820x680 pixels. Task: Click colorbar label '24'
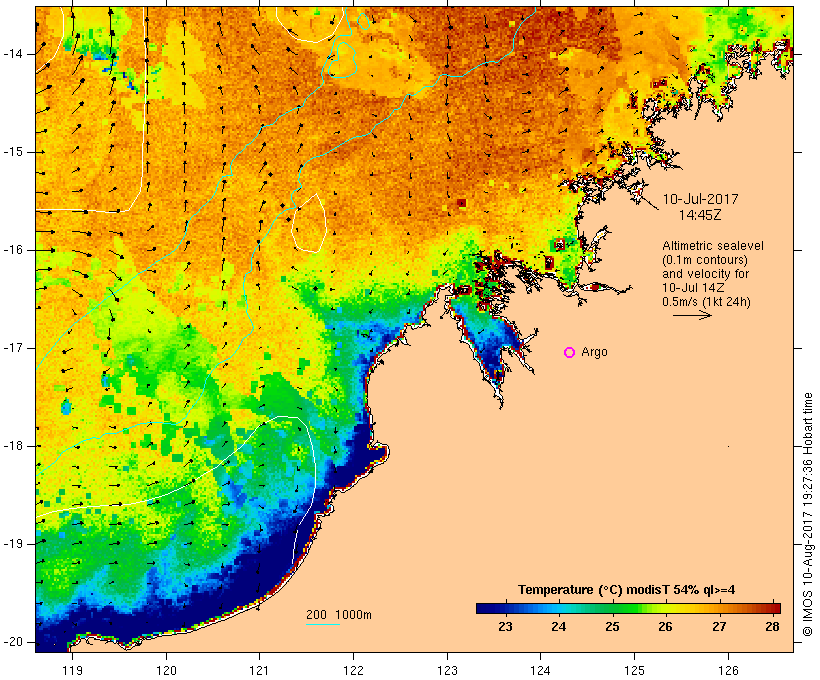pyautogui.click(x=559, y=627)
